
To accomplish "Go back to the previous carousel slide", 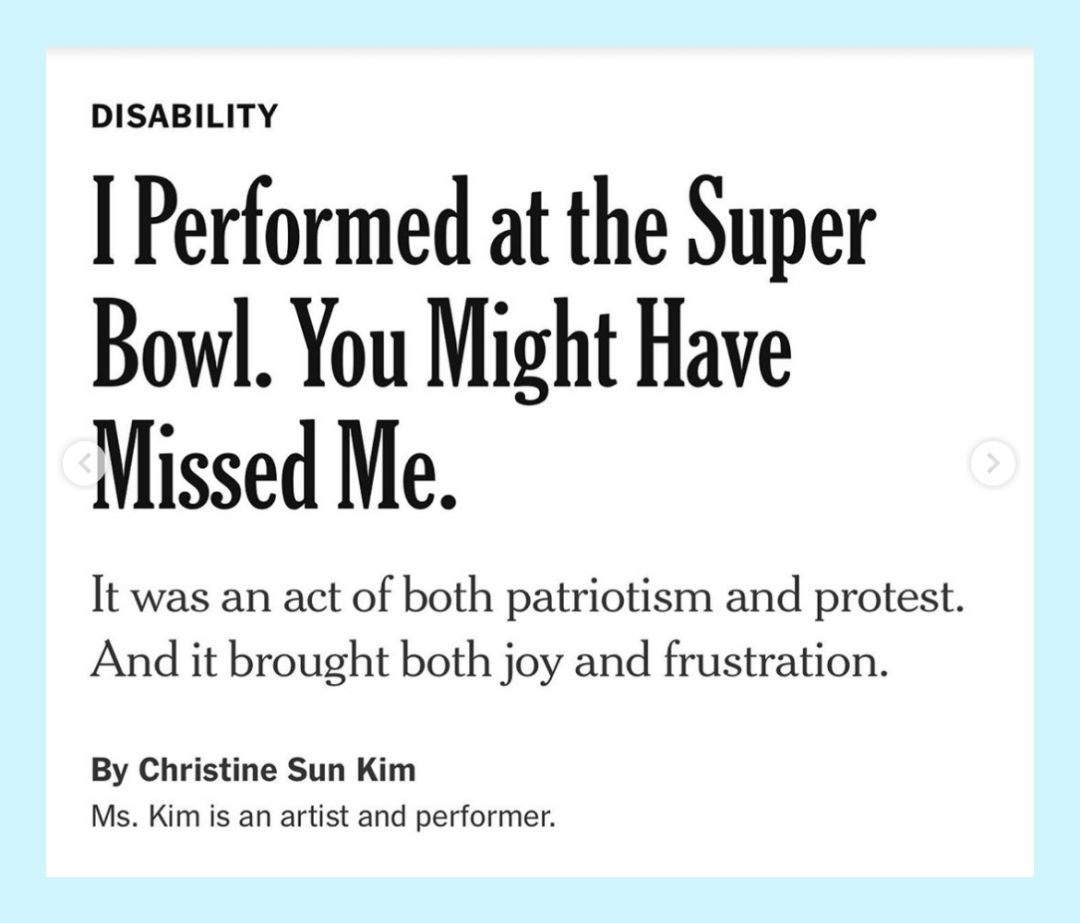I will pyautogui.click(x=85, y=463).
